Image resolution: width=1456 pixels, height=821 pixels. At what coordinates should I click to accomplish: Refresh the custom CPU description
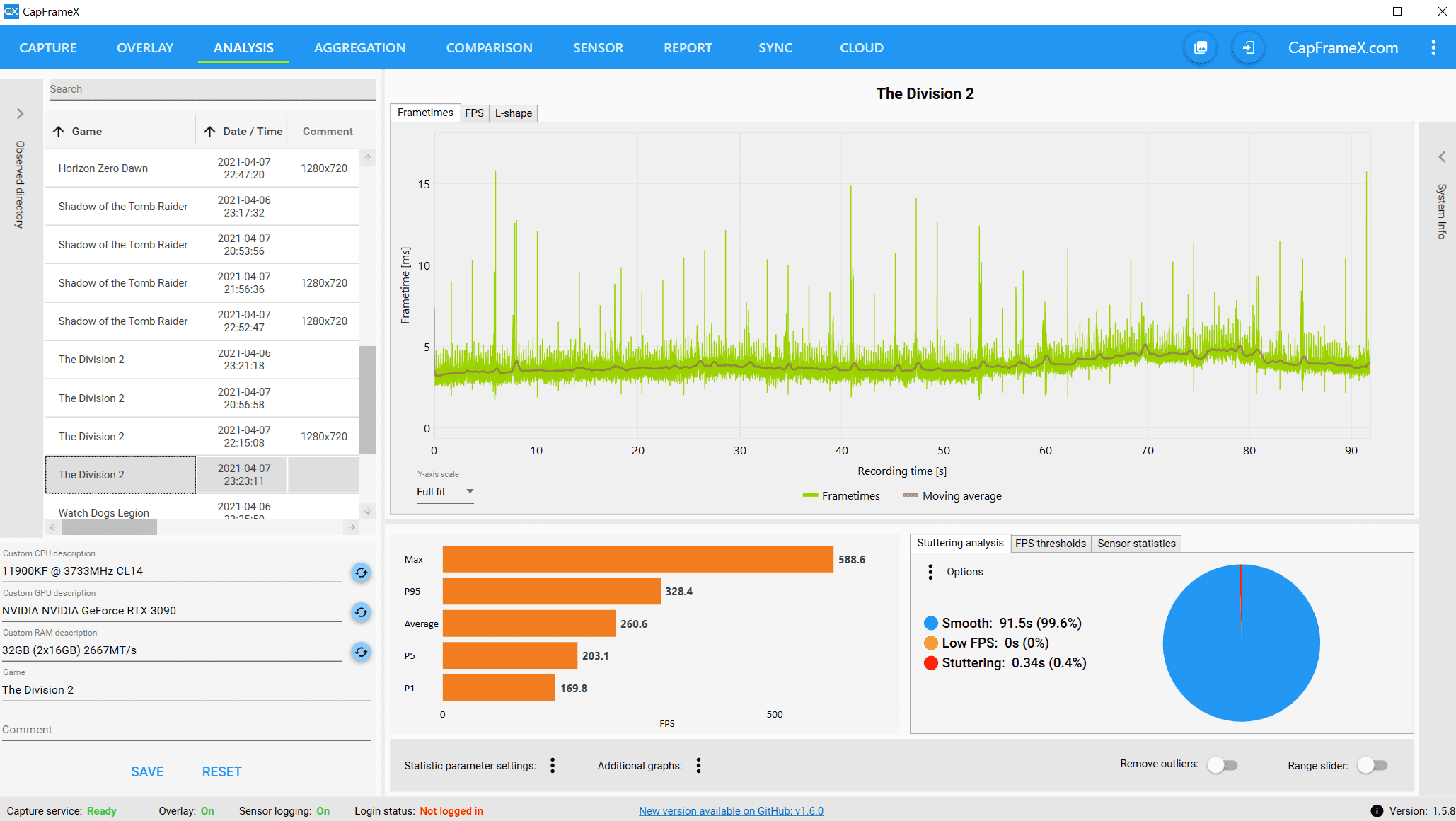point(361,572)
